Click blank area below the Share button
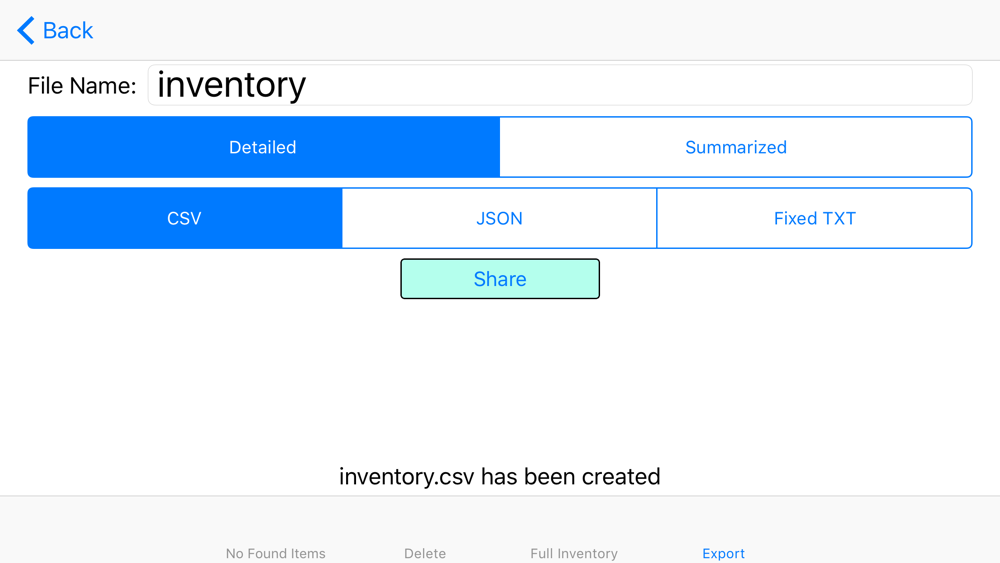Image resolution: width=1000 pixels, height=563 pixels. tap(500, 376)
